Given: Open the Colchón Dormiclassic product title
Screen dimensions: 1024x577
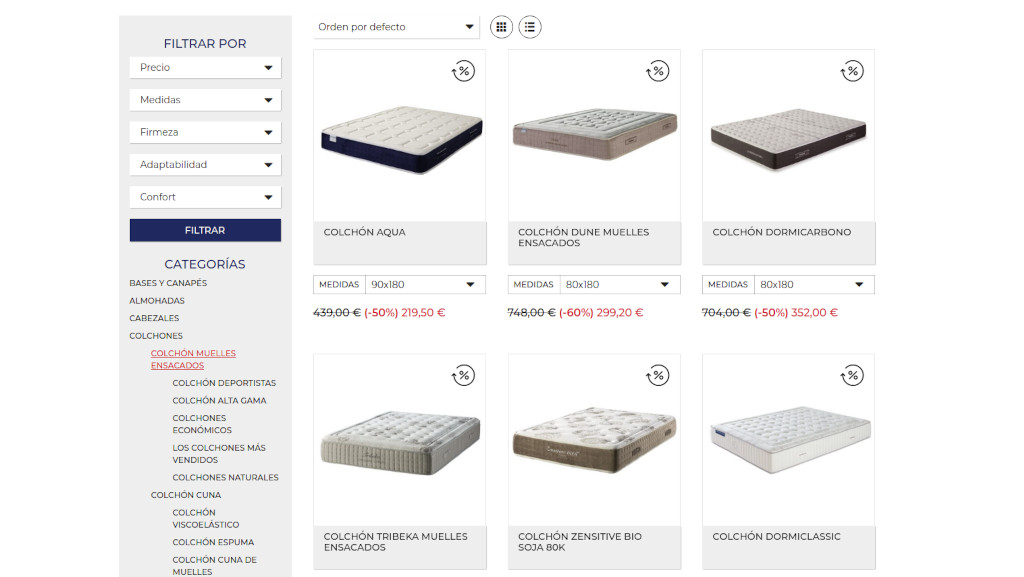Looking at the screenshot, I should (776, 537).
